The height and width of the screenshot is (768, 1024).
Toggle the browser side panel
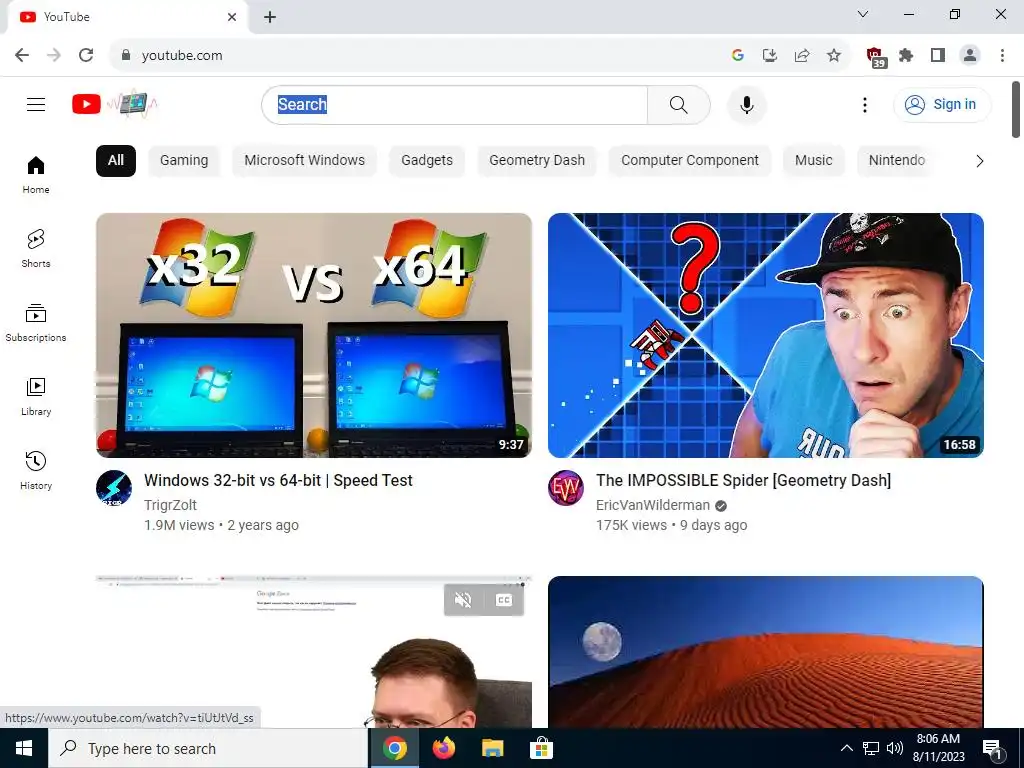(938, 56)
